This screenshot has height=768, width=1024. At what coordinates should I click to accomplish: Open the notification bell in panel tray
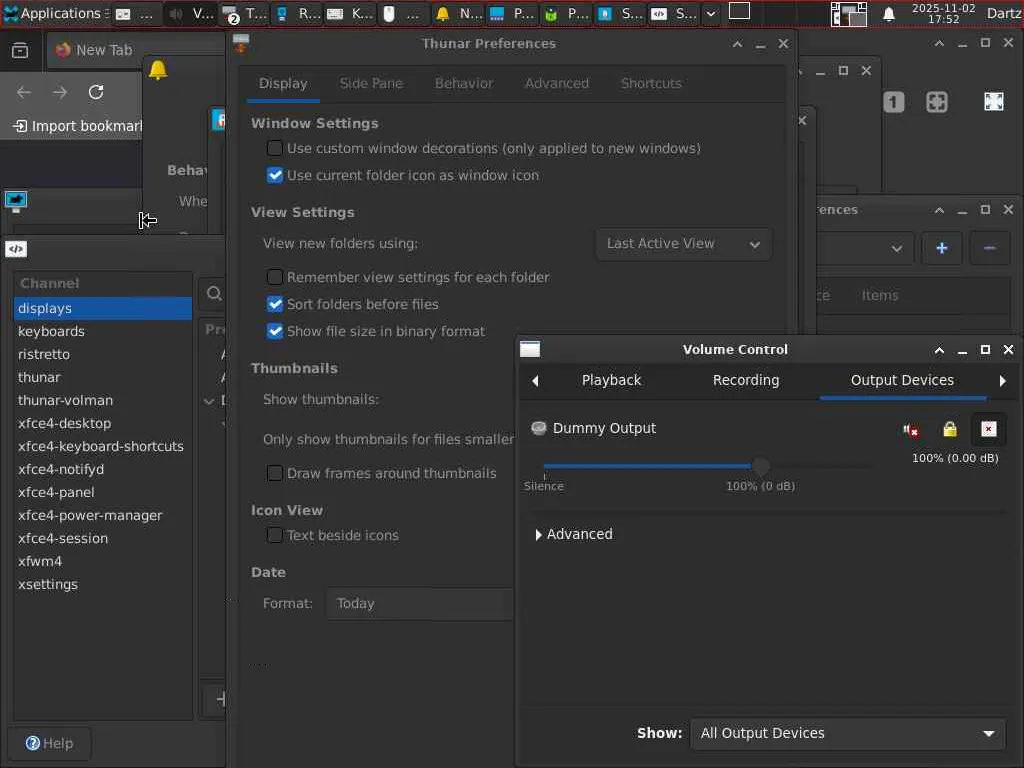coord(889,14)
